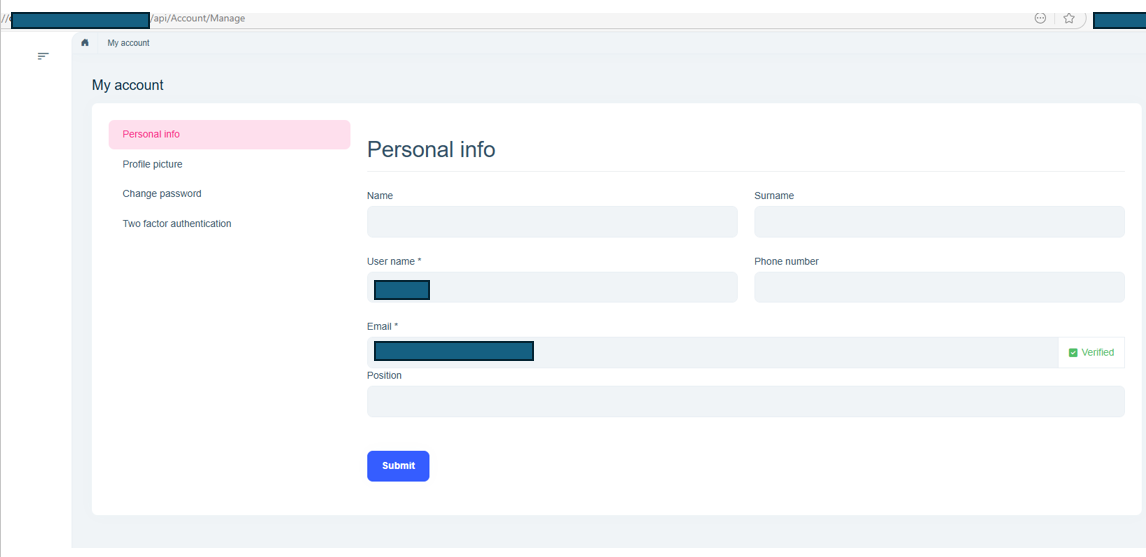Open the sidebar menu icon
1146x557 pixels.
pos(43,56)
